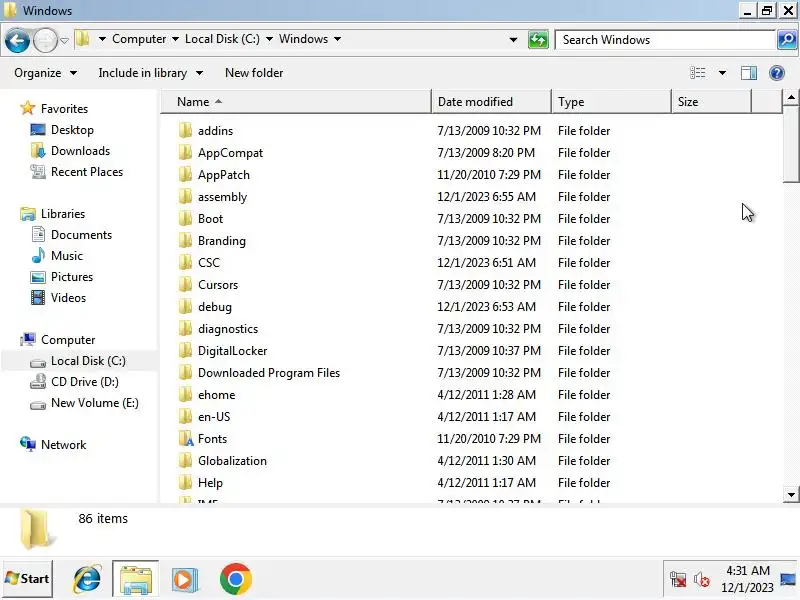The width and height of the screenshot is (800, 600).
Task: Sort by the Name column header
Action: [x=296, y=102]
